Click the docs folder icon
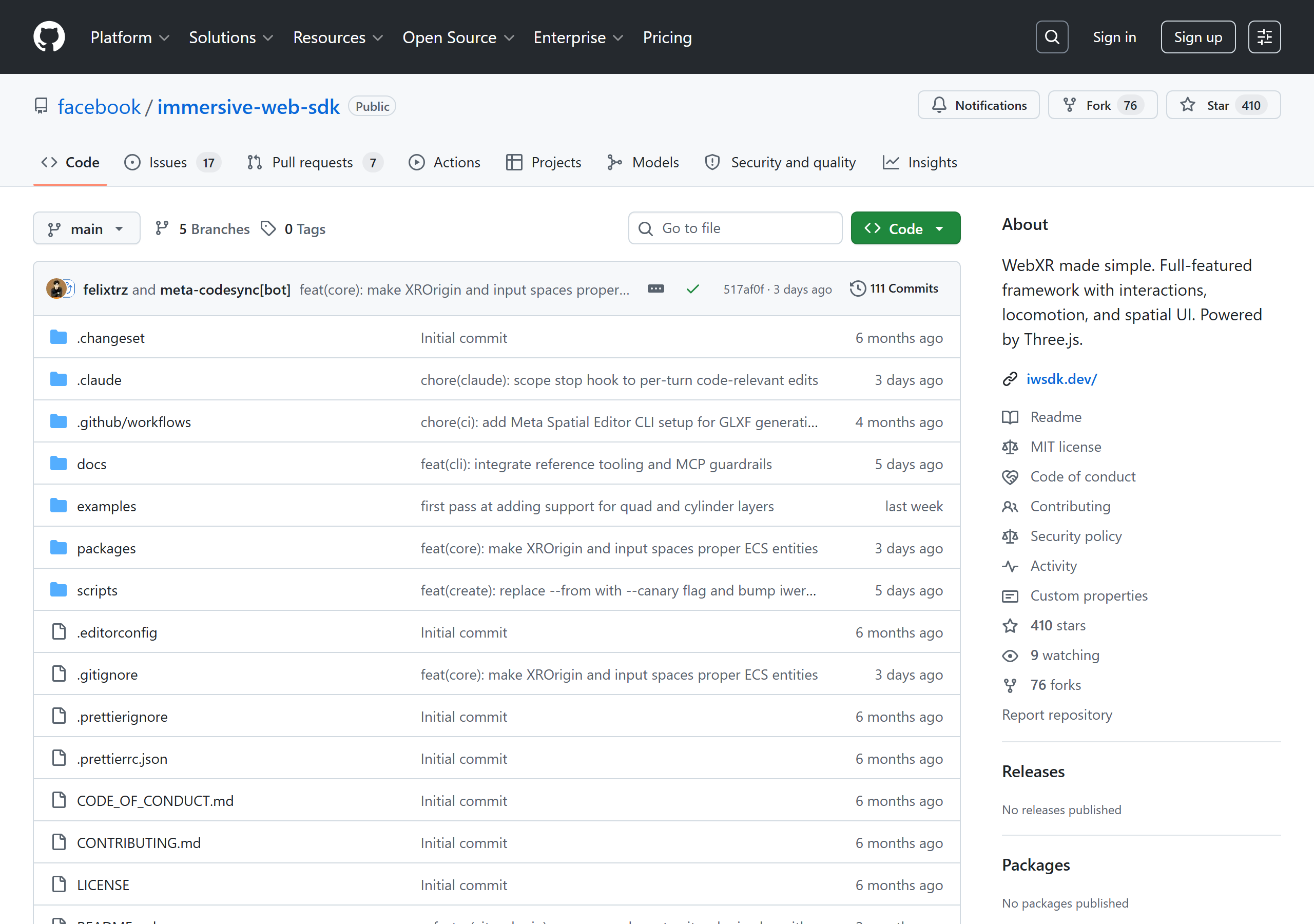1314x924 pixels. tap(59, 464)
